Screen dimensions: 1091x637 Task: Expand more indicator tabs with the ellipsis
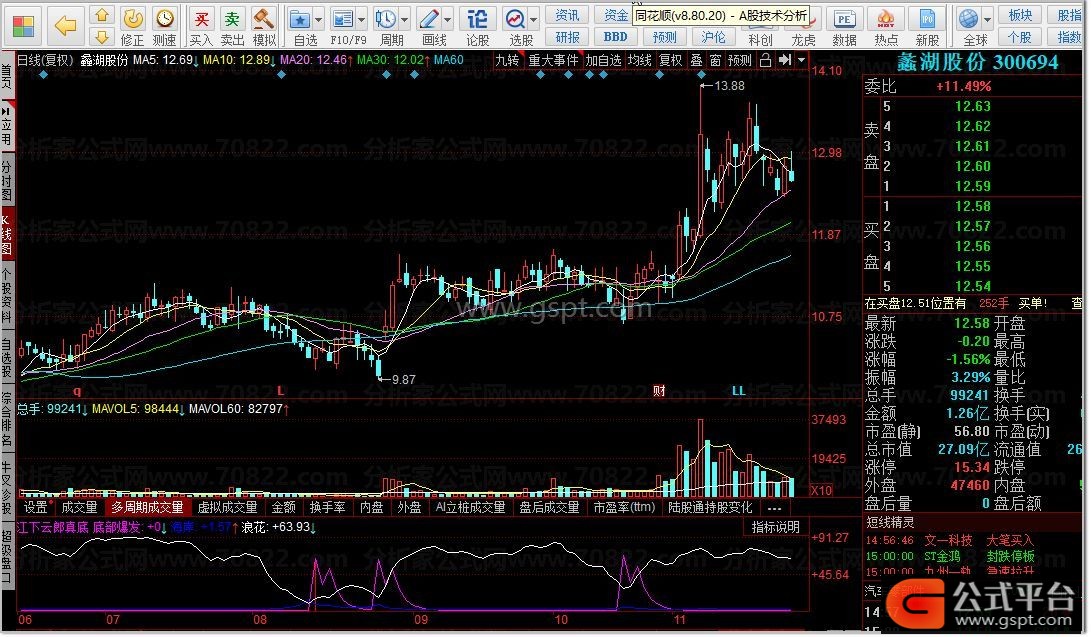click(x=774, y=508)
